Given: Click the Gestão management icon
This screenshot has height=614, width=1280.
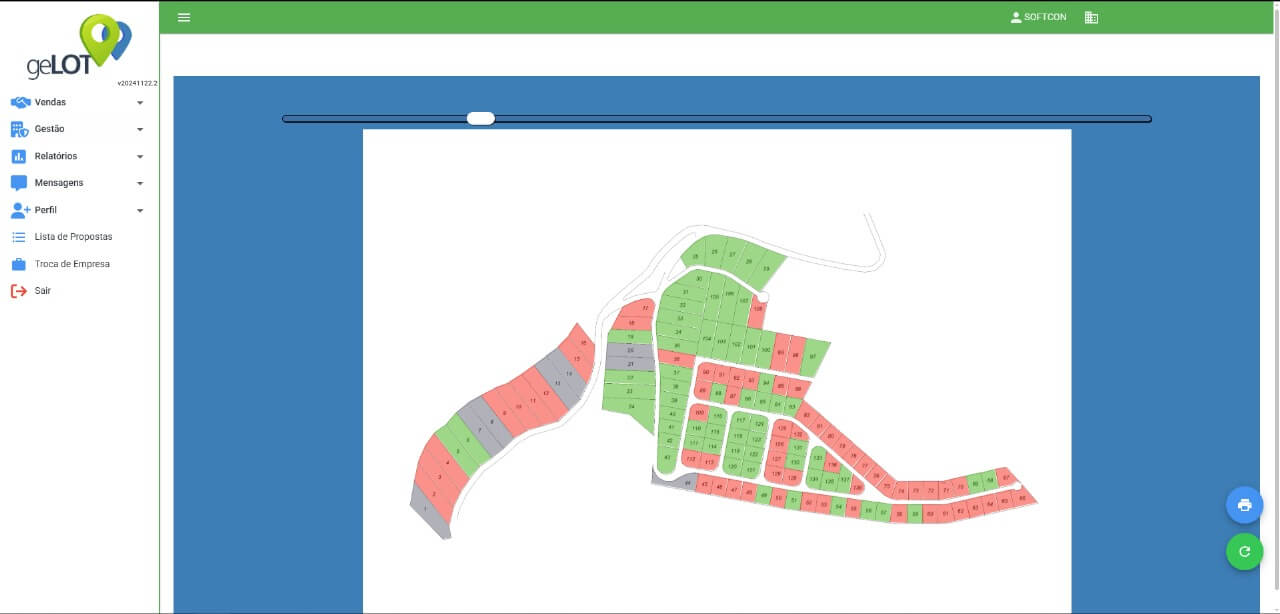Looking at the screenshot, I should pos(18,128).
